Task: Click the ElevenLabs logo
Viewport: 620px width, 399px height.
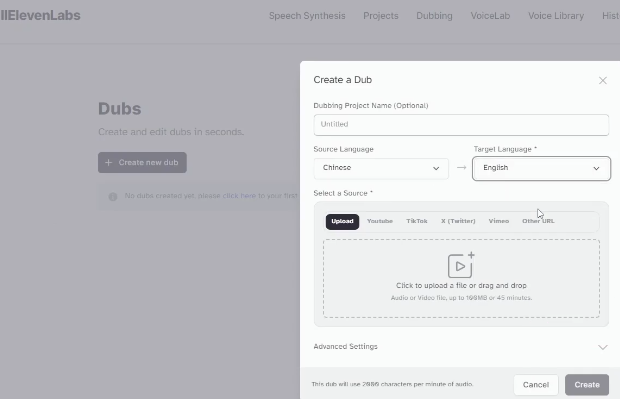Action: pyautogui.click(x=40, y=15)
